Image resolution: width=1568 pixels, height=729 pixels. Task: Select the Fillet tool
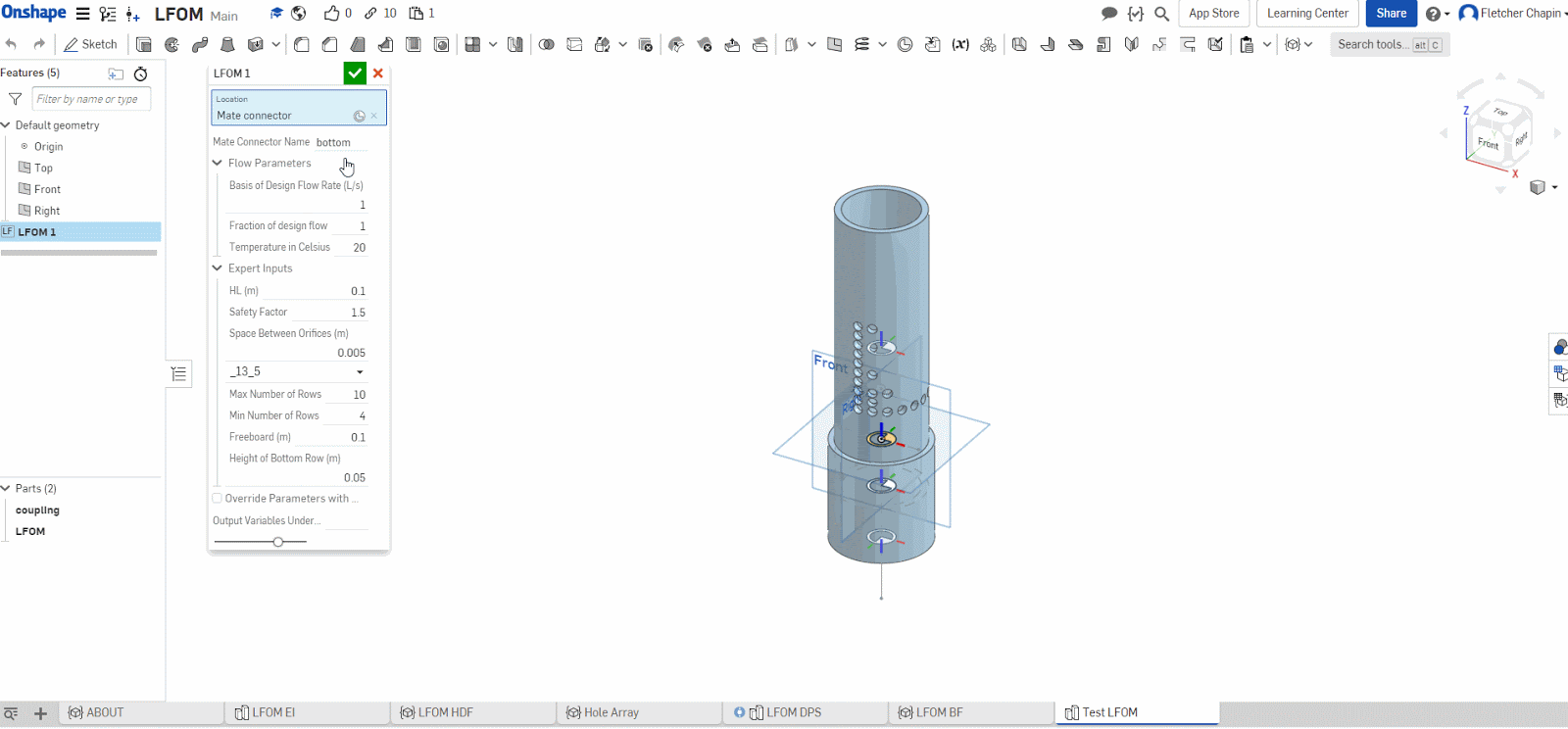(x=302, y=44)
